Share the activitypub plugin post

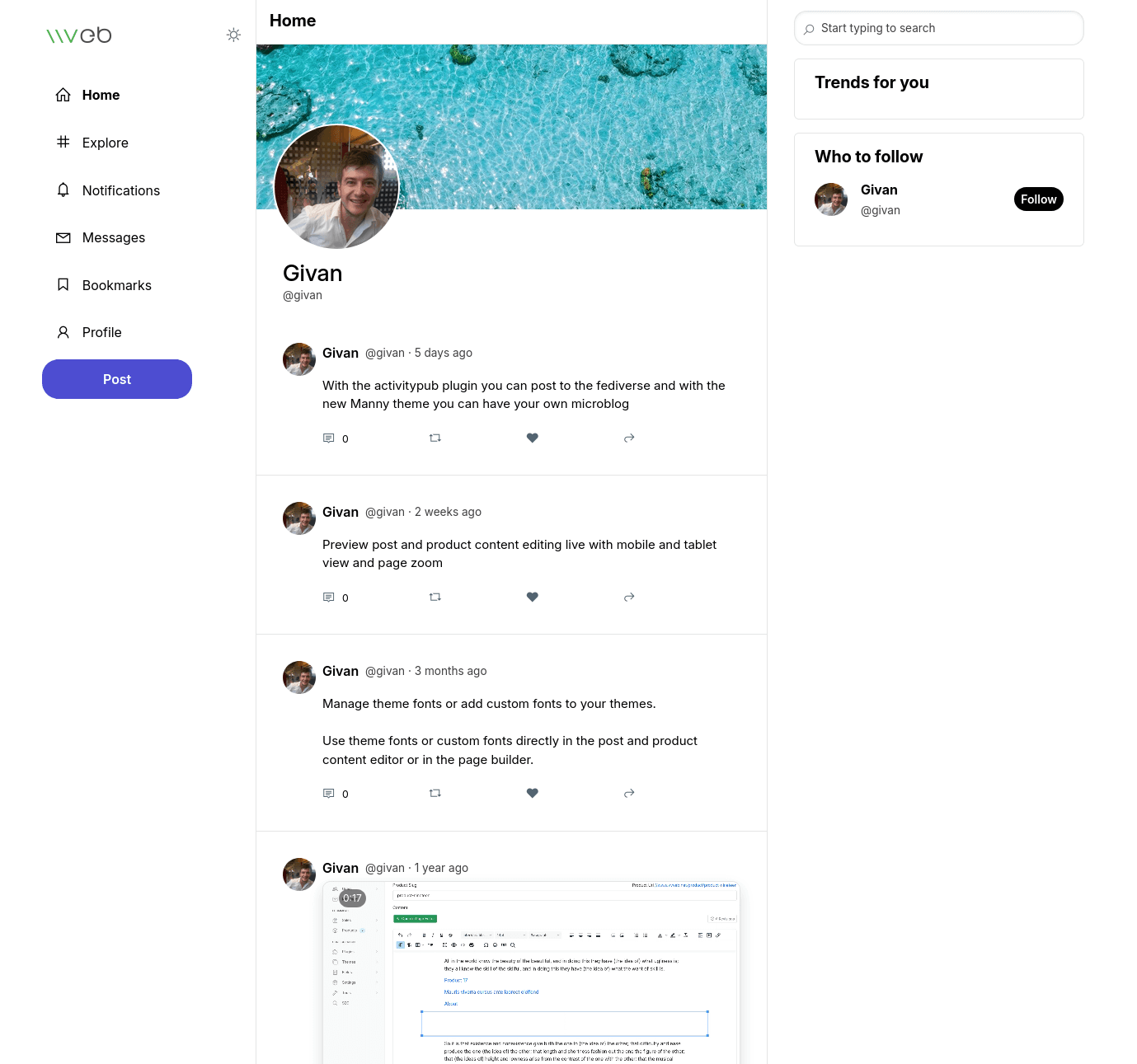click(629, 438)
